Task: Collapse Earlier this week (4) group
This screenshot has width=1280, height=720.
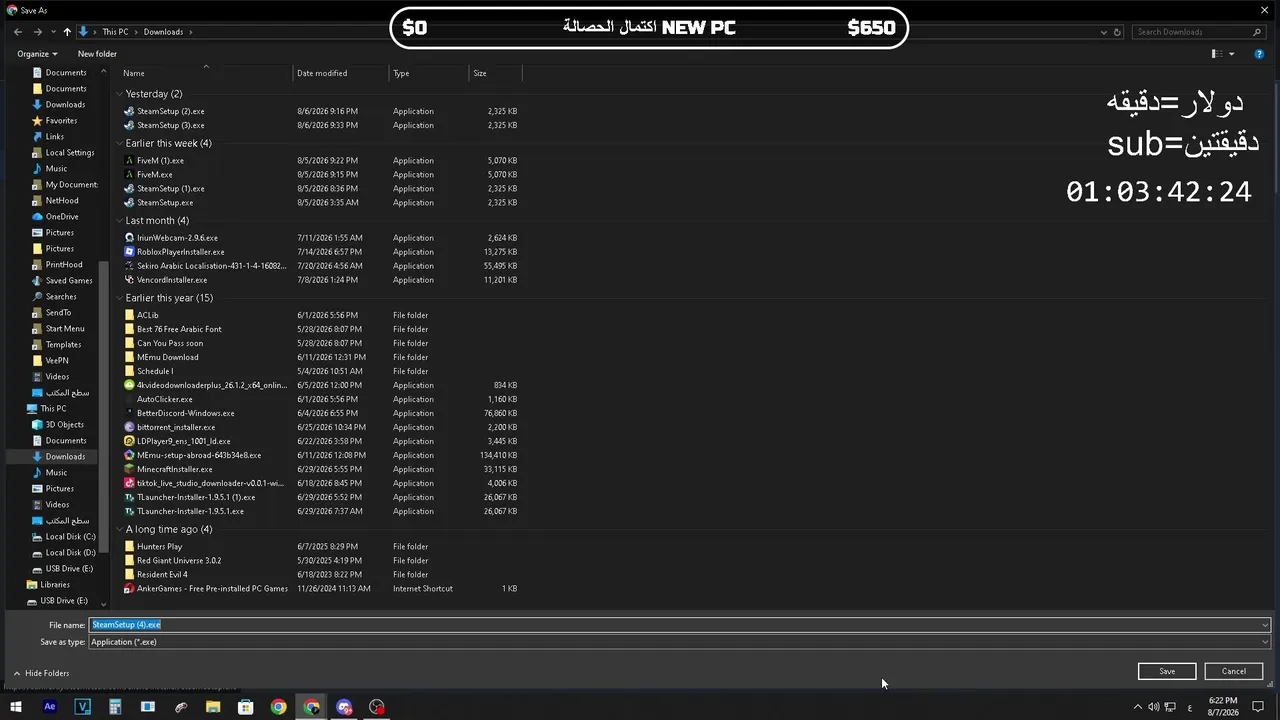Action: pos(119,143)
